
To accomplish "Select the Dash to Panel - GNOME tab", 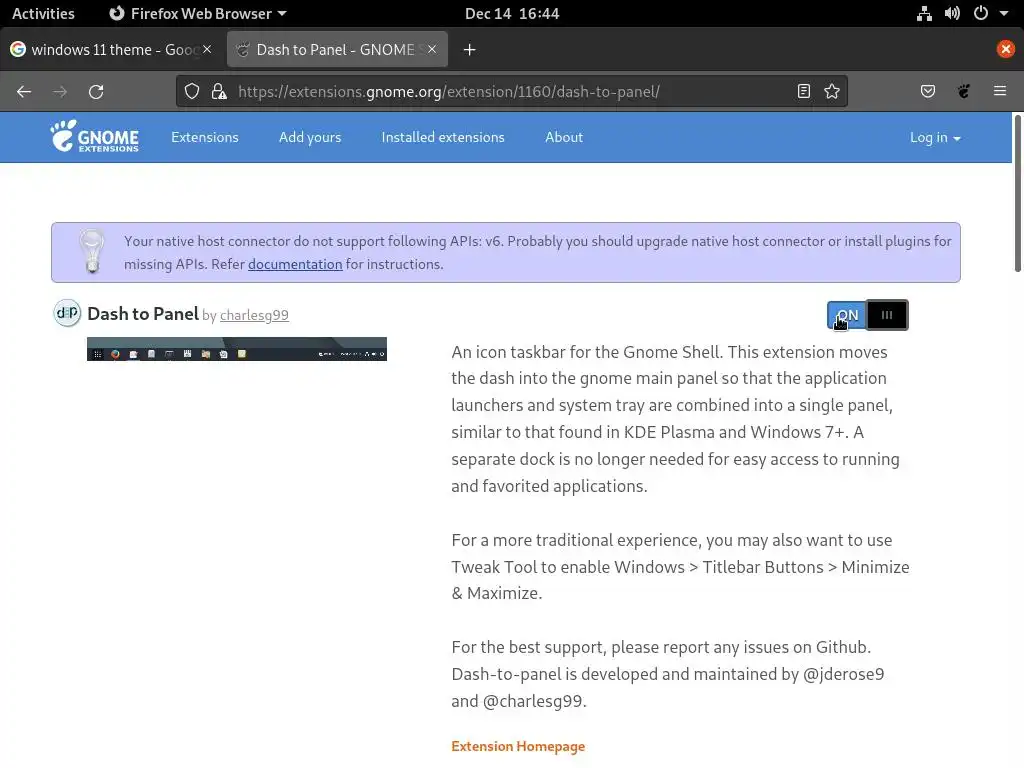I will click(x=337, y=50).
